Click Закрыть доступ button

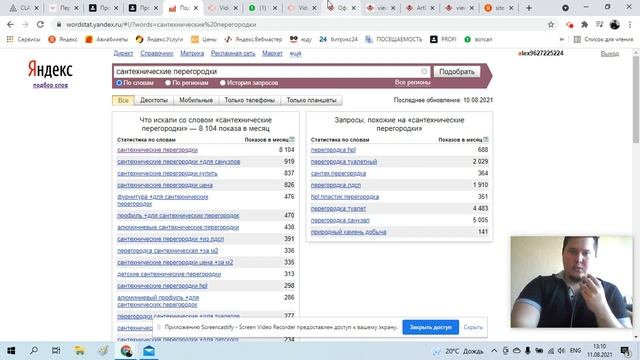(x=431, y=327)
